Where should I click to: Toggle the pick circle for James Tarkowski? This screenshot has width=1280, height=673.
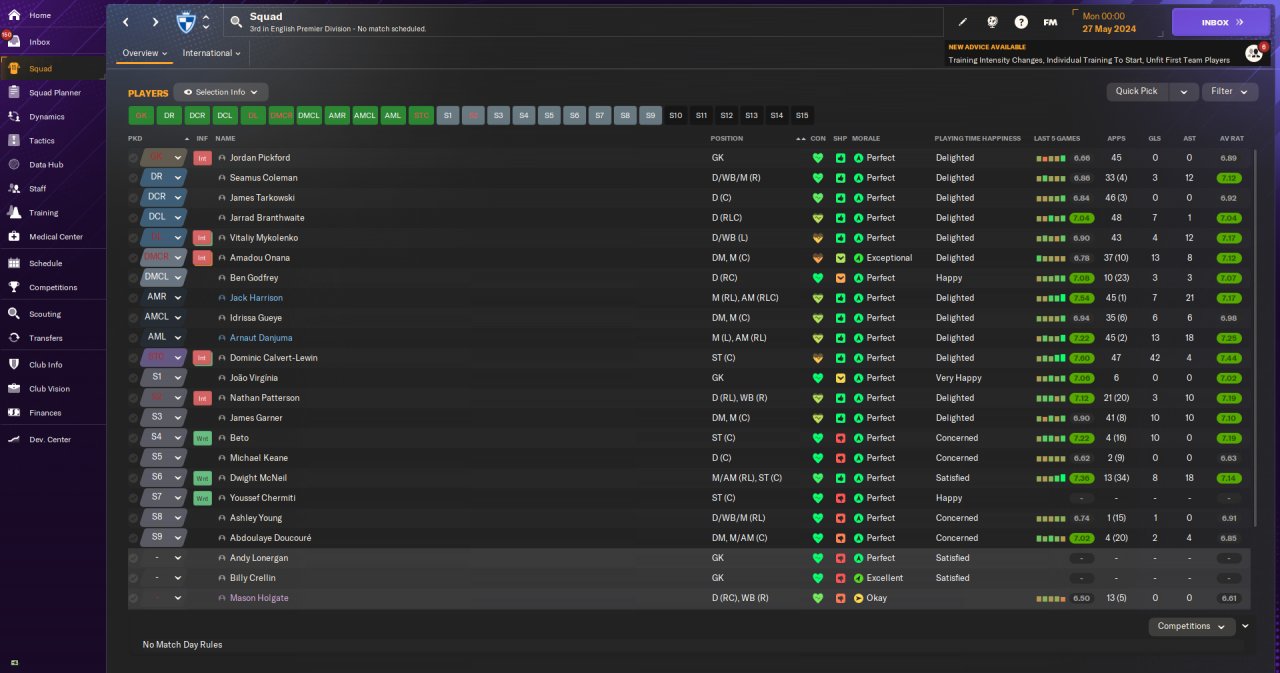pyautogui.click(x=134, y=198)
